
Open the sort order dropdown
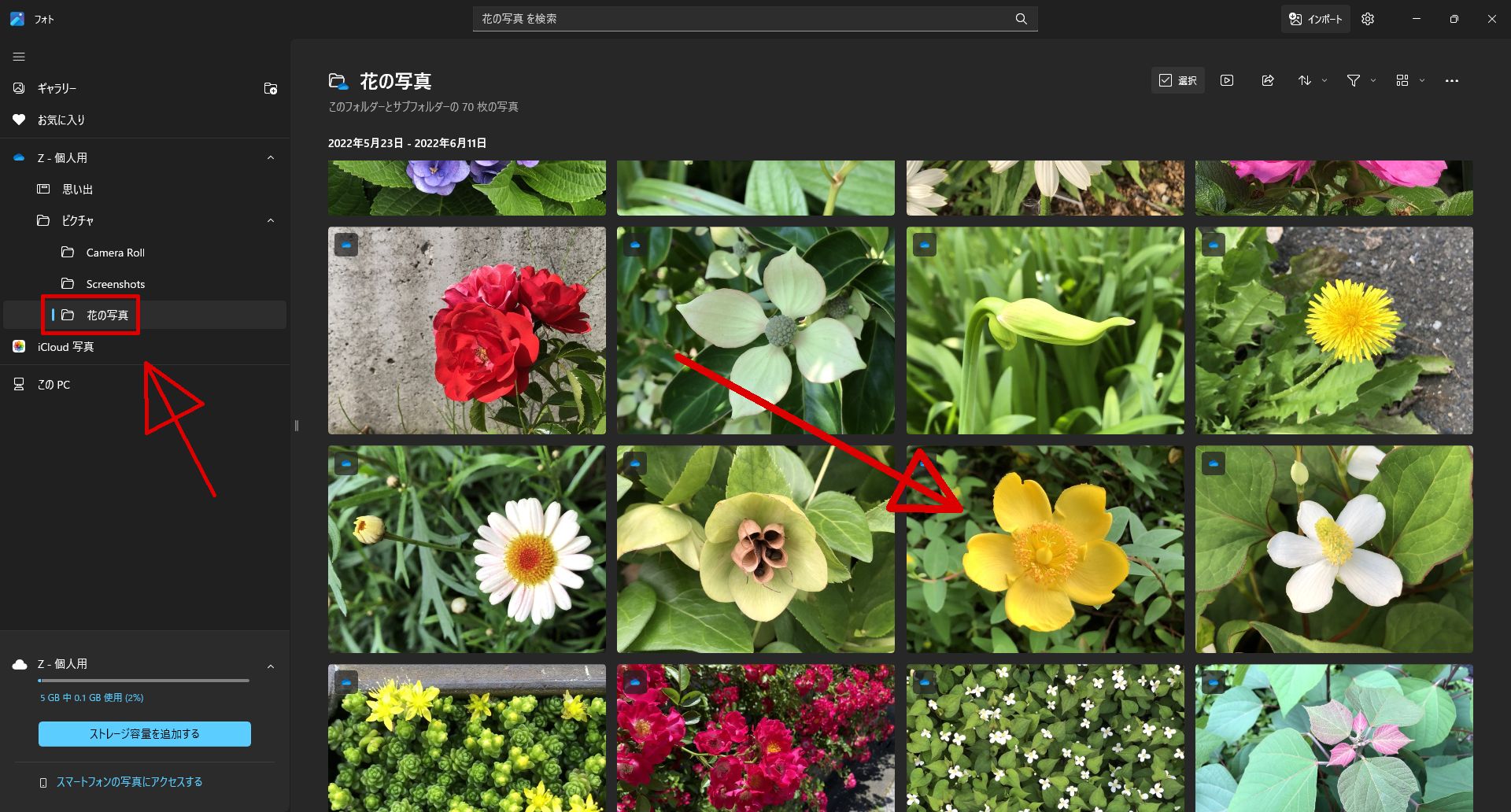tap(1312, 80)
